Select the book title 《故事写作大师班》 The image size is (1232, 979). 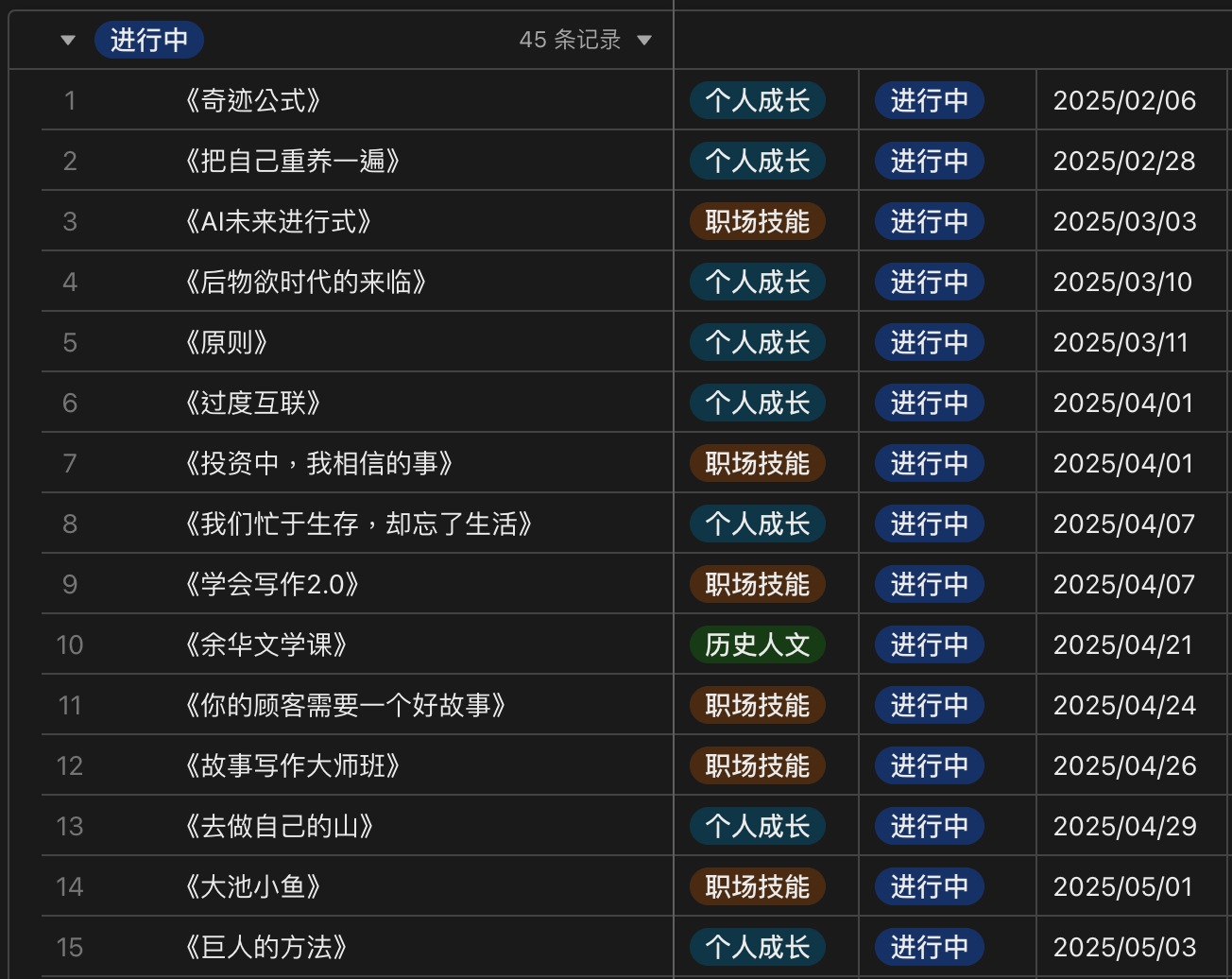[293, 765]
